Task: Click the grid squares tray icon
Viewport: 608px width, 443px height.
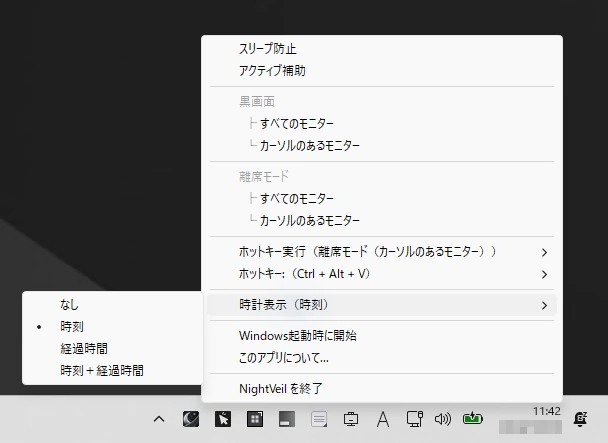Action: pos(255,419)
